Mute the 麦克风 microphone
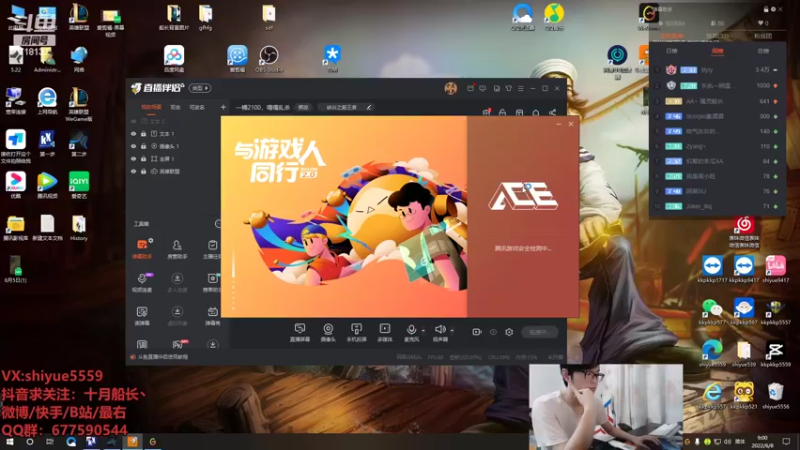The width and height of the screenshot is (800, 450). 411,332
